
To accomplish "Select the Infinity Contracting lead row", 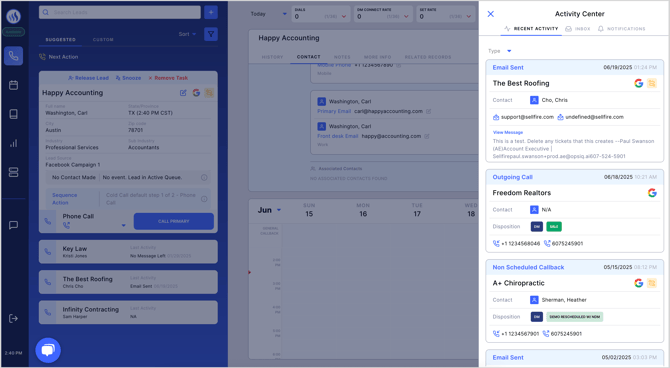I will (128, 312).
